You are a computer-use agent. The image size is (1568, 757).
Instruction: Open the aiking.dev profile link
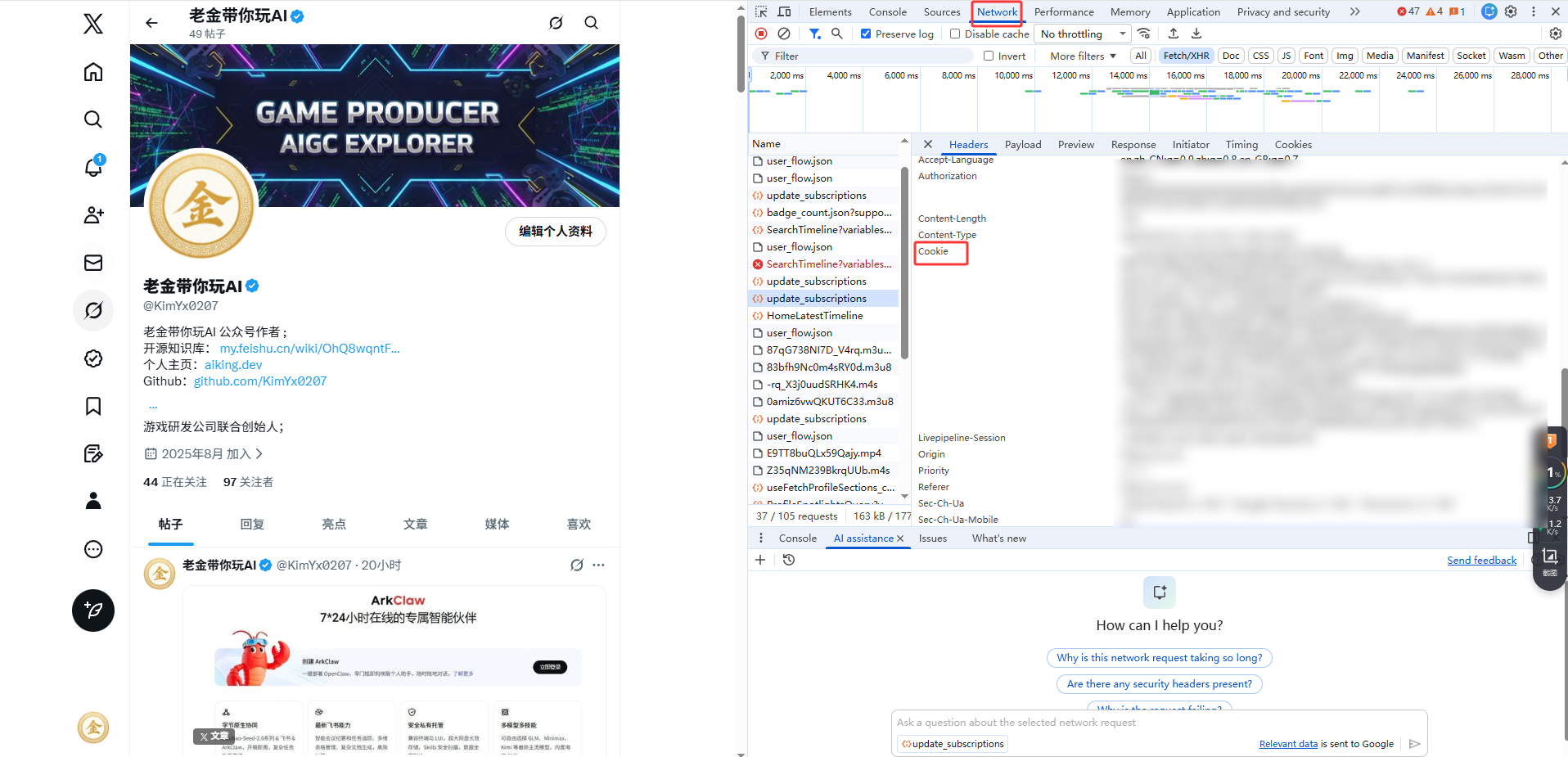[x=233, y=365]
